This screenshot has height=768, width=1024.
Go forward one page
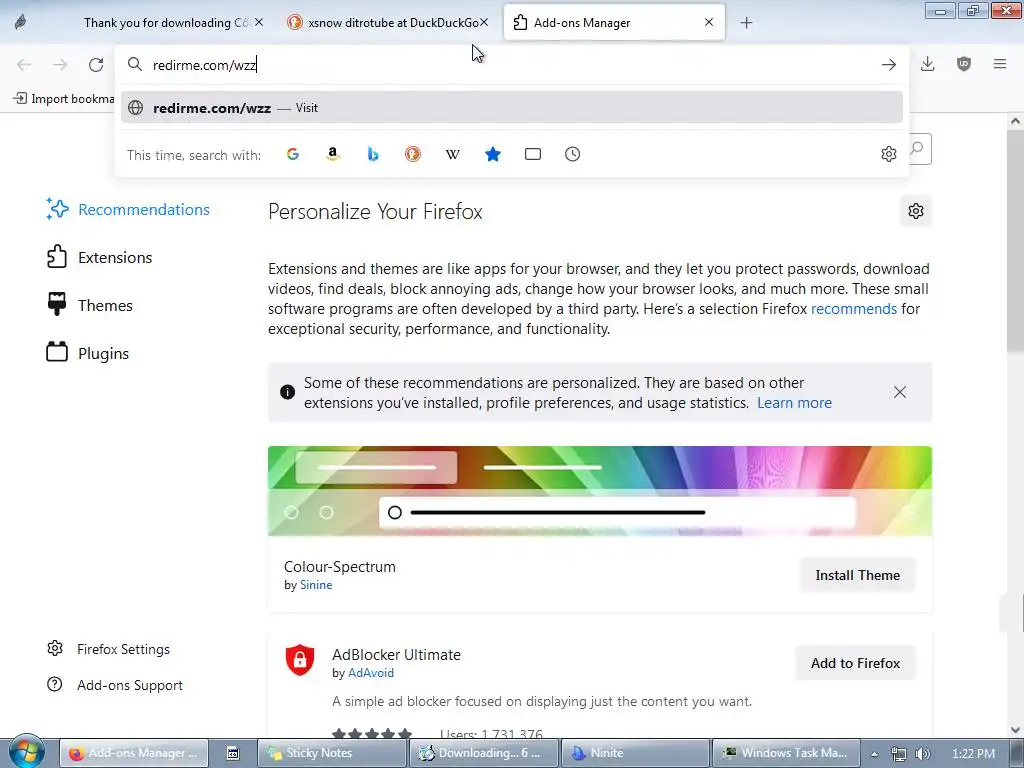pos(60,65)
